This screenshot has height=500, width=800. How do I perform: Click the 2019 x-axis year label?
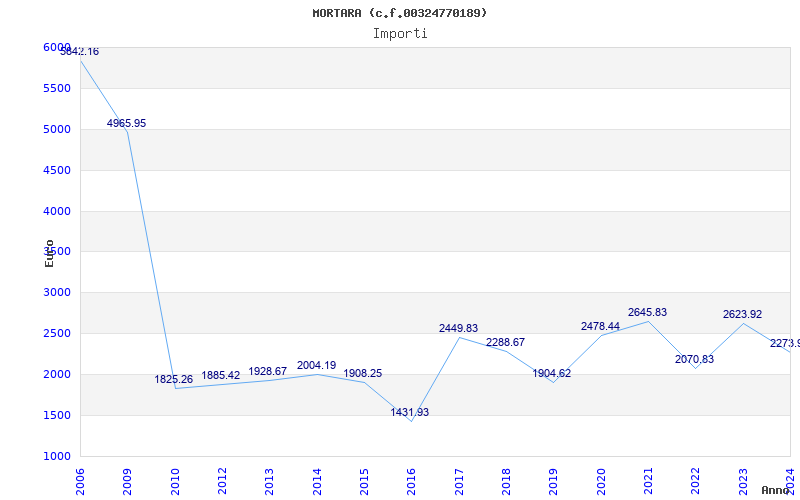pyautogui.click(x=554, y=481)
